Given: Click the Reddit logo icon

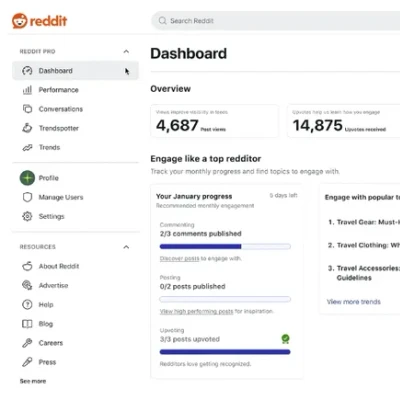Looking at the screenshot, I should [19, 21].
